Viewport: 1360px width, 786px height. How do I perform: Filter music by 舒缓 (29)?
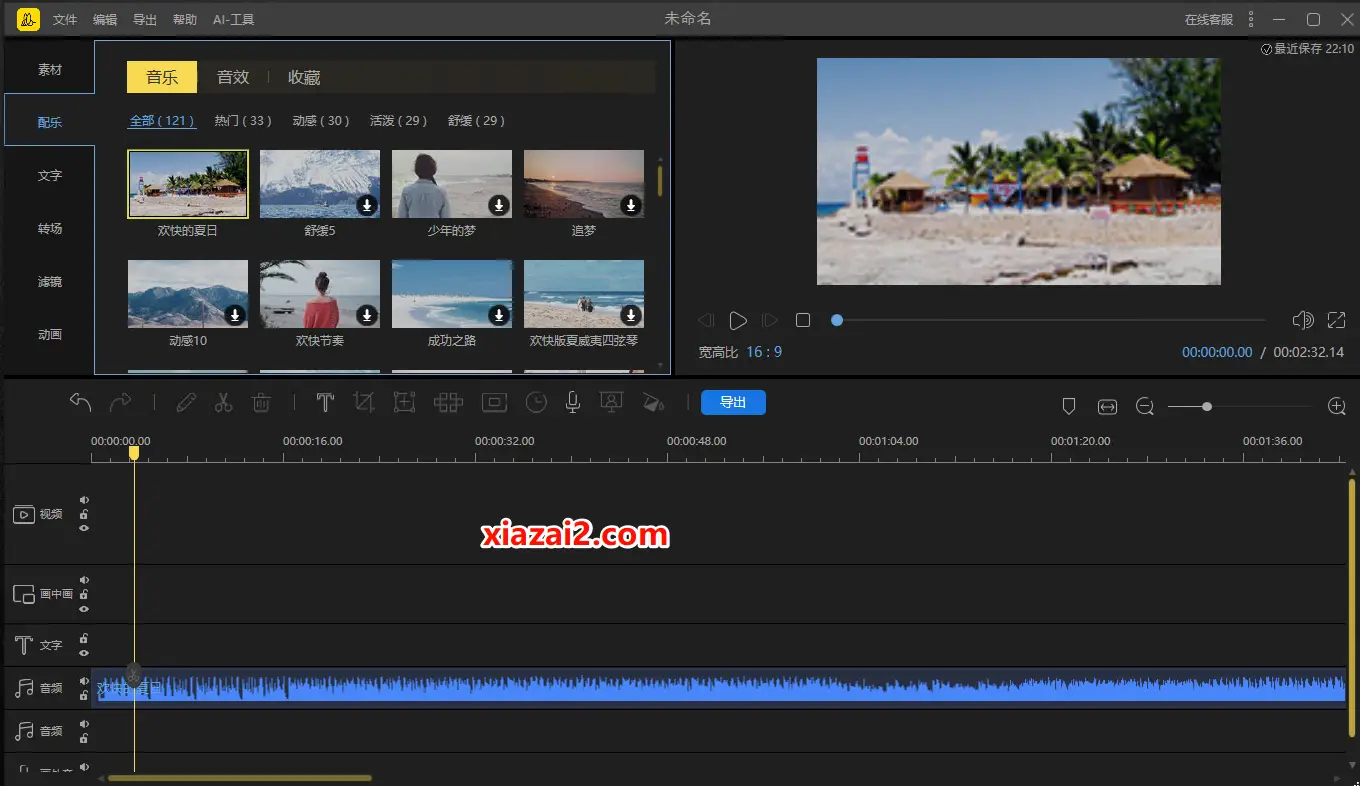tap(477, 120)
